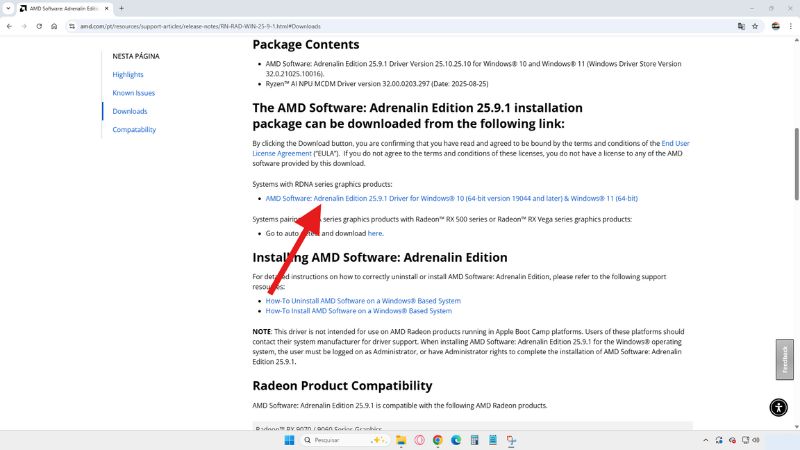Open the new tab with plus button
800x450 pixels.
[x=121, y=8]
